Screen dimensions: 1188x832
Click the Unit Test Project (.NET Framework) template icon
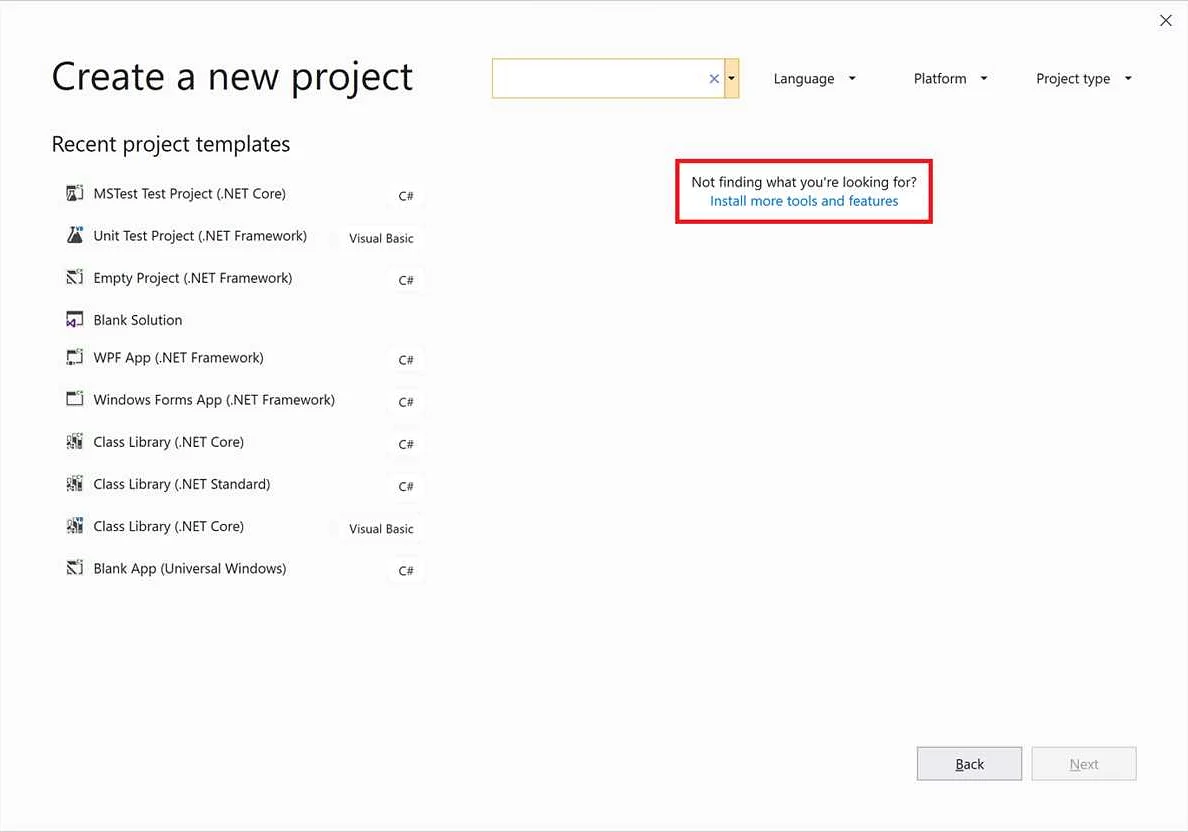75,234
